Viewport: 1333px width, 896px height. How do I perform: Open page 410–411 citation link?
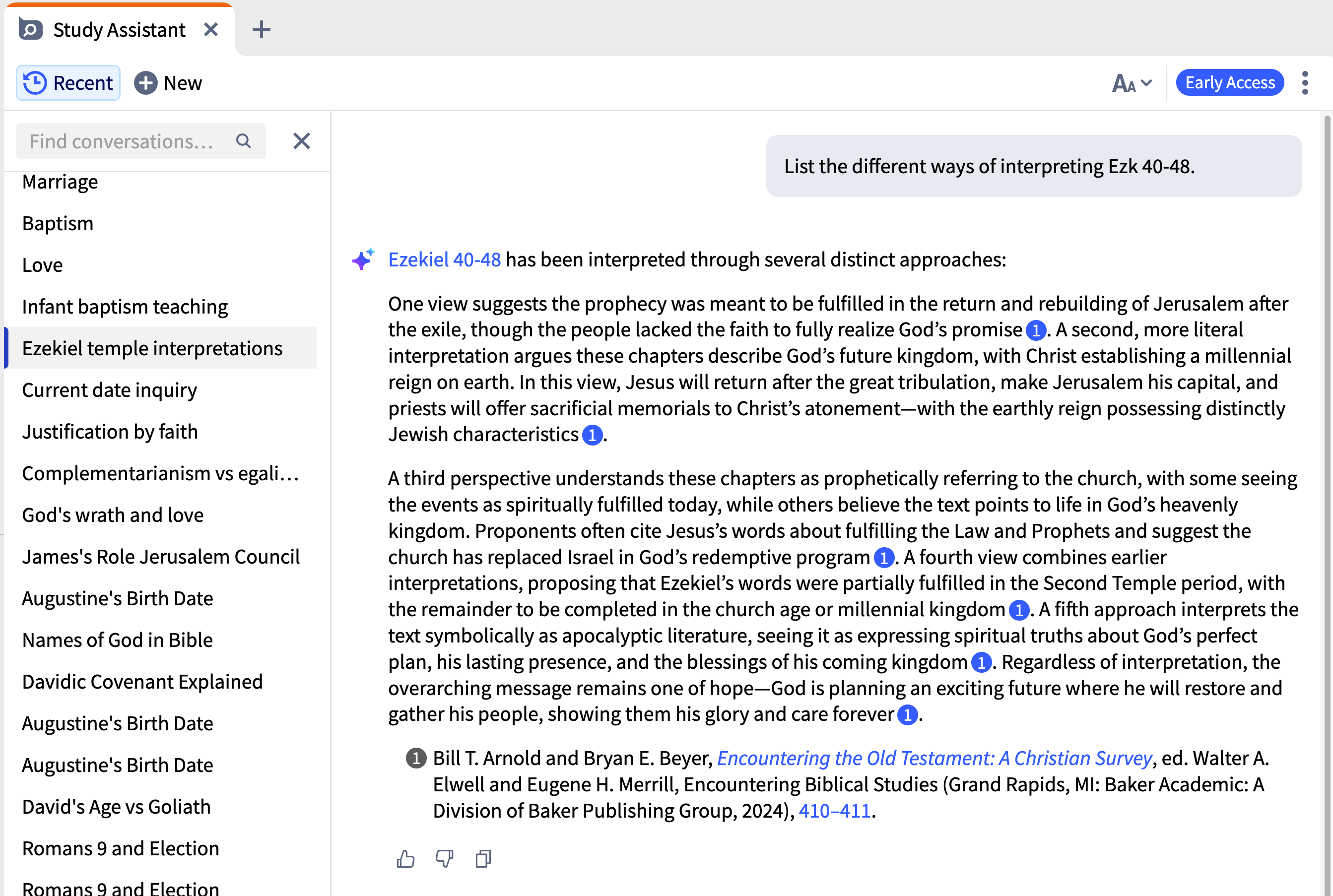pos(834,811)
